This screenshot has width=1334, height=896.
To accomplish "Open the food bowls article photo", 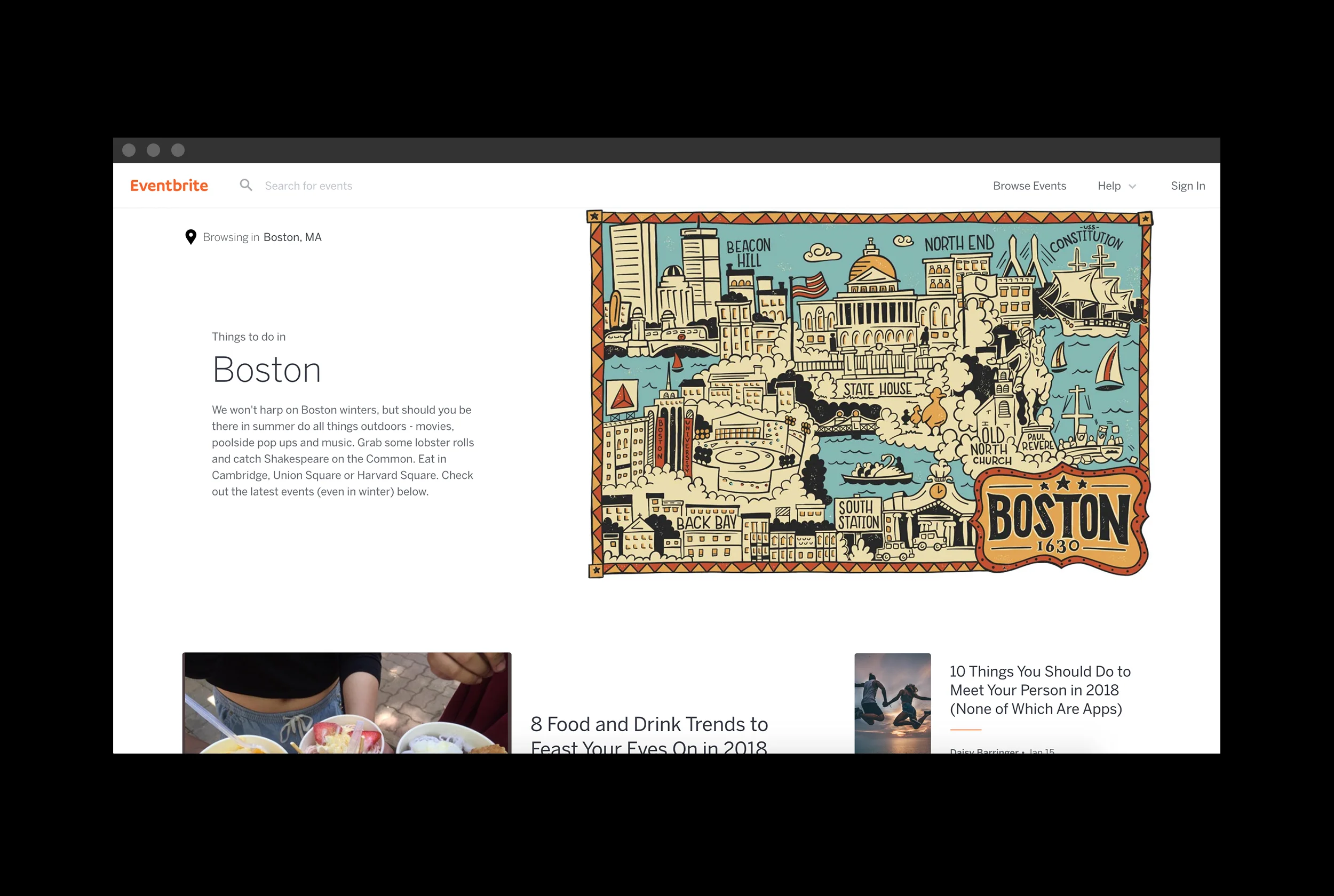I will (x=347, y=703).
